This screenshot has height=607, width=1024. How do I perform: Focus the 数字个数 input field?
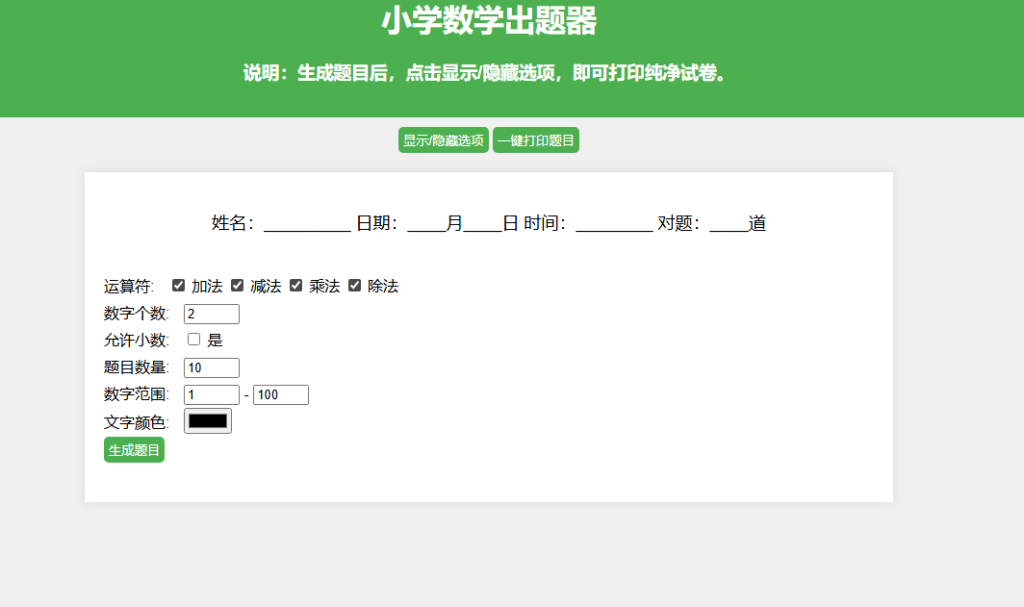click(x=211, y=314)
